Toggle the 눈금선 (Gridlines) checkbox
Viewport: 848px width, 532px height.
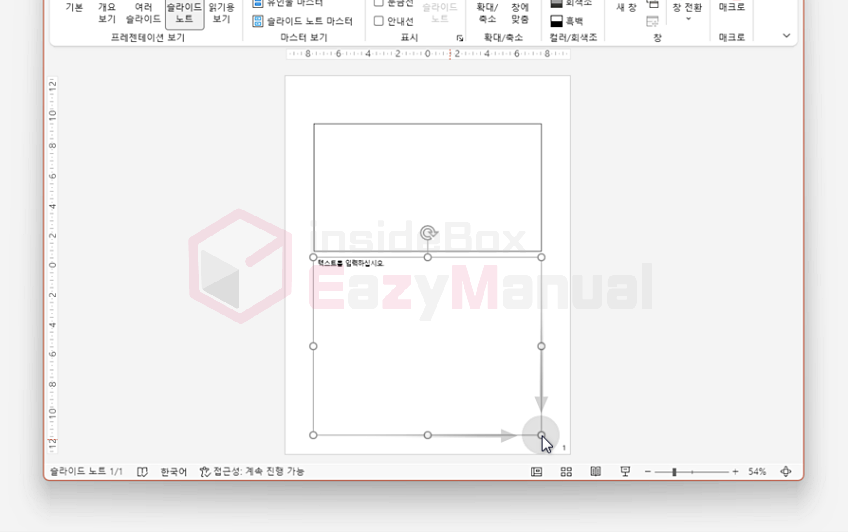tap(393, 3)
